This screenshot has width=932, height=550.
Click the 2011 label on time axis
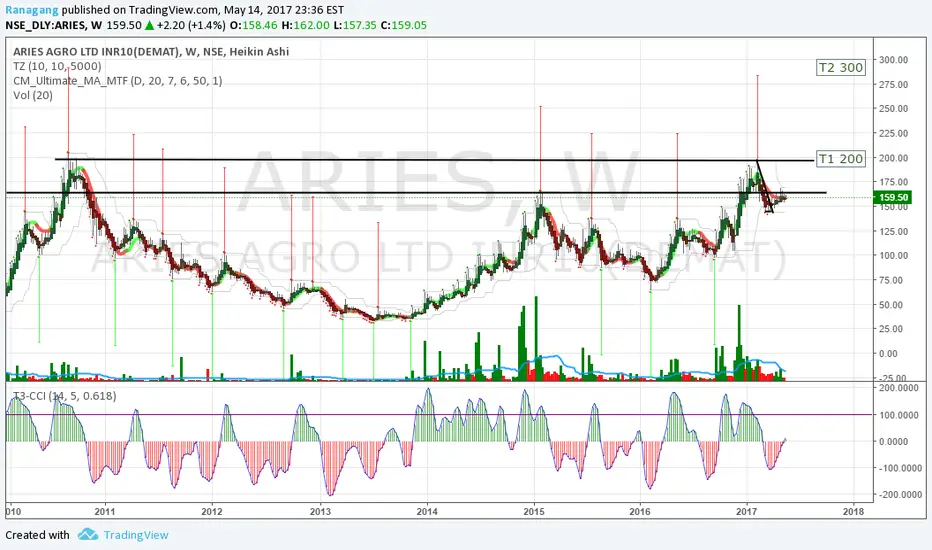coord(105,511)
